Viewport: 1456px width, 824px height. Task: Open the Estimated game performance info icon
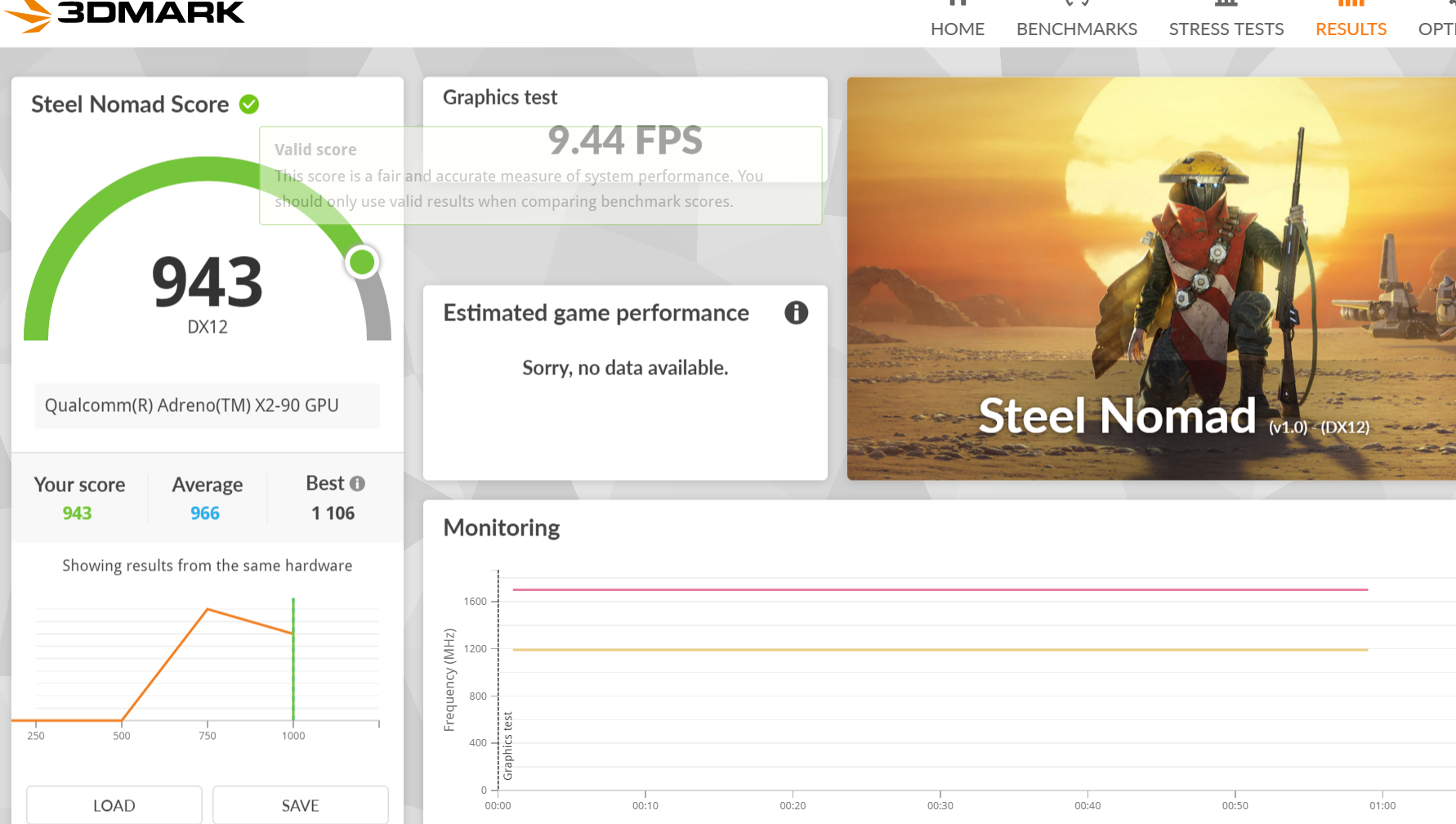point(796,312)
